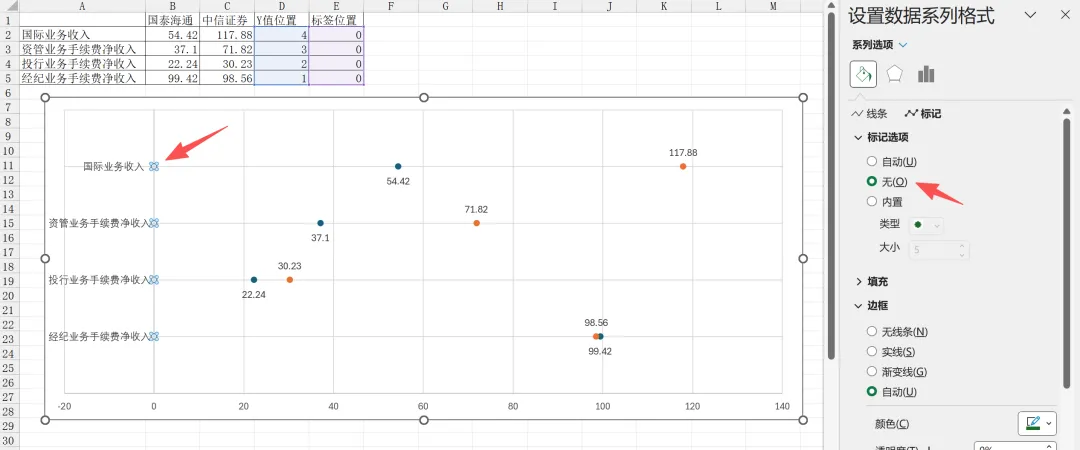Select the 自动(U) marker option radio

click(x=872, y=161)
